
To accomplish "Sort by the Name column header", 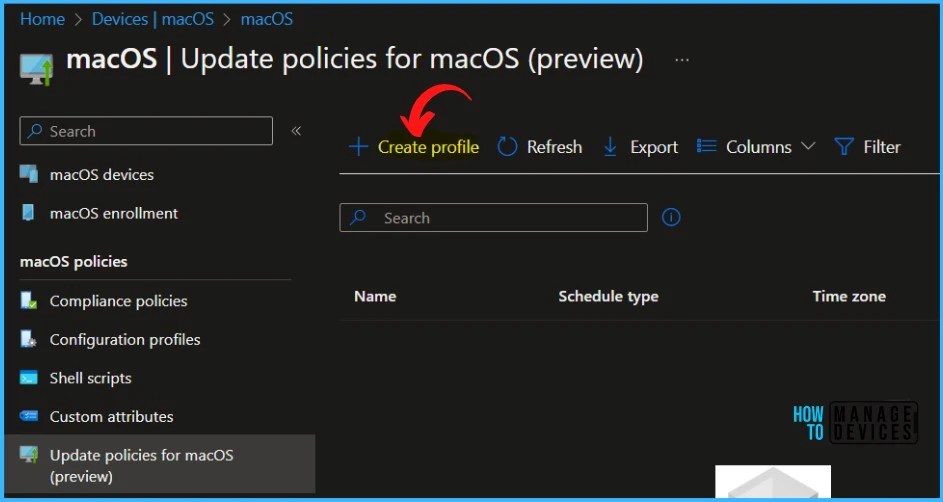I will pos(375,296).
